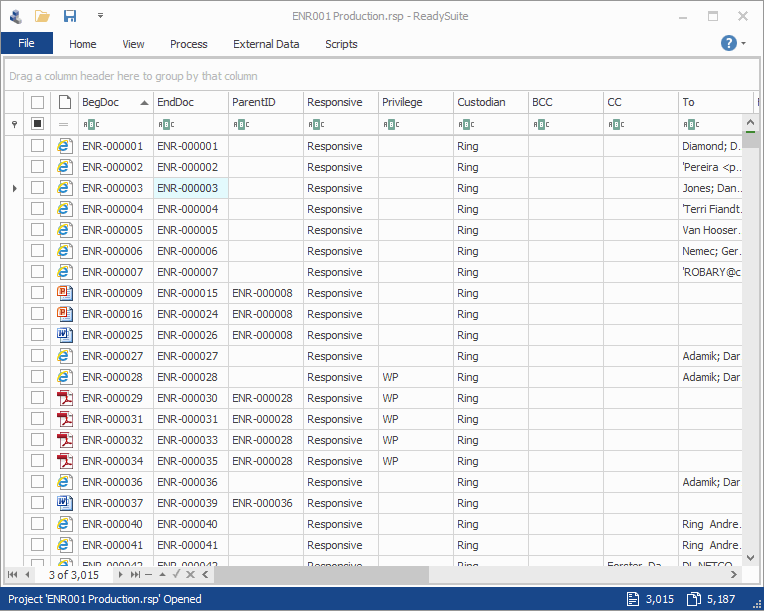This screenshot has height=611, width=764.
Task: Click the File button
Action: tap(26, 43)
